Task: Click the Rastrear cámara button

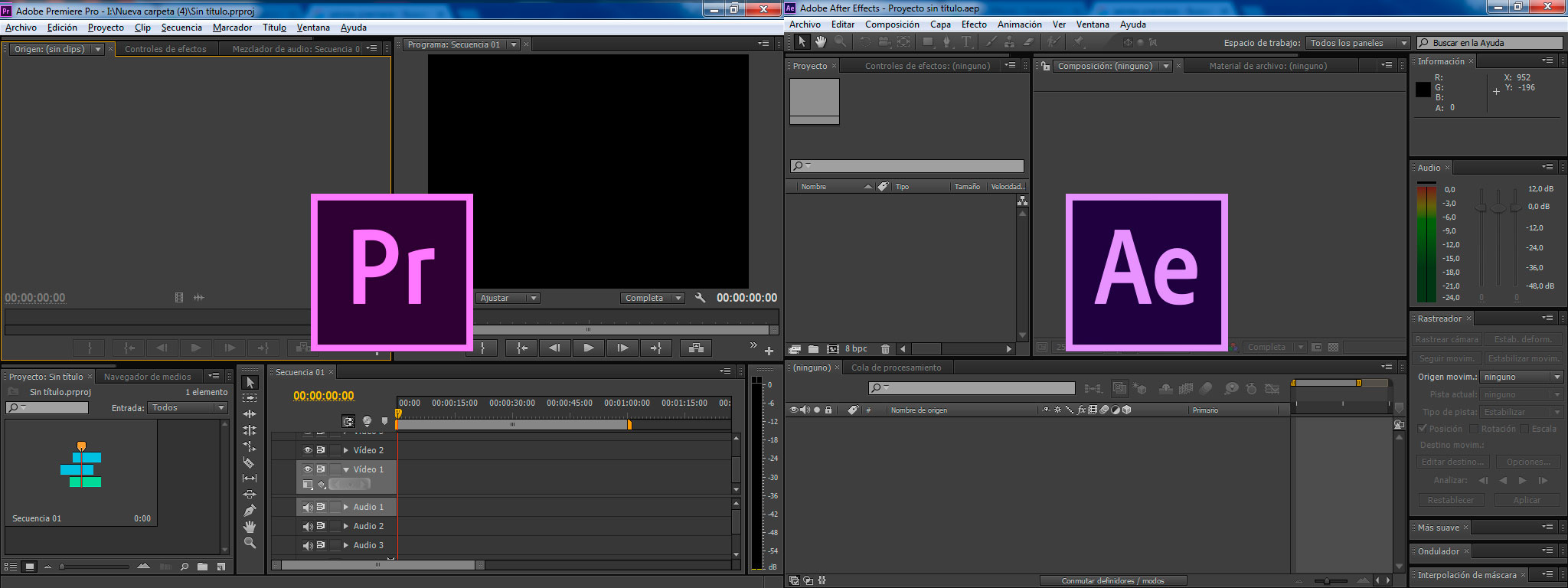Action: 1447,339
